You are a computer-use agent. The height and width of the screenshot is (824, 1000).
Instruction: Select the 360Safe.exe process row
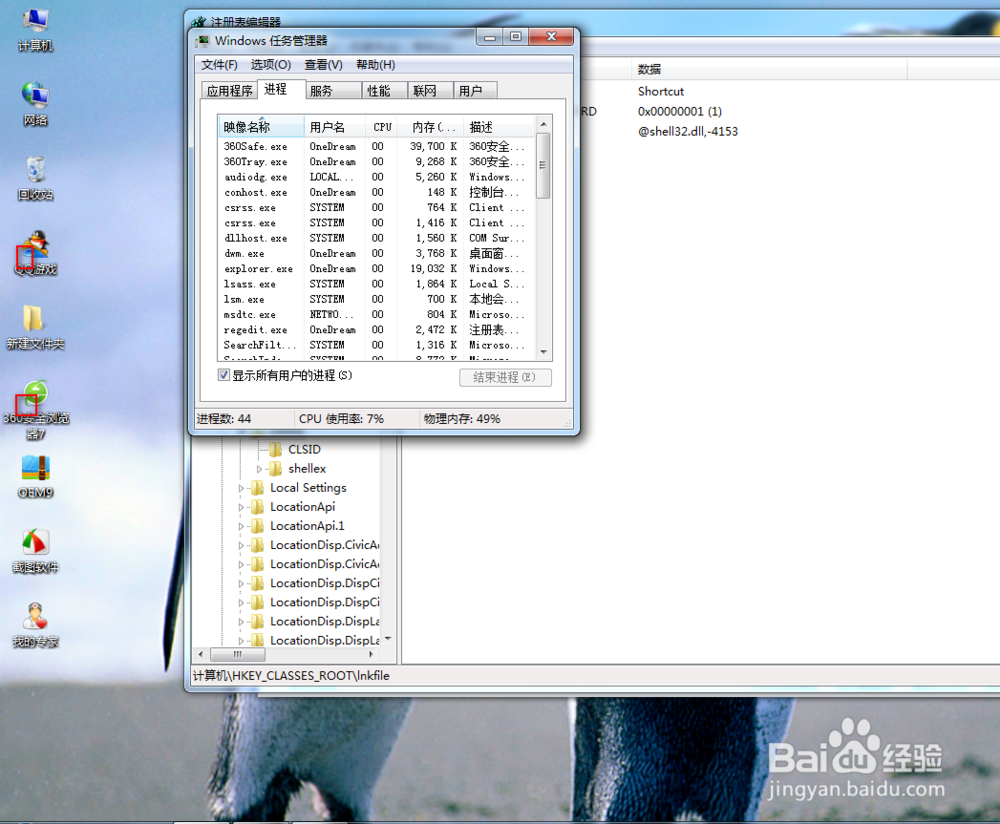(x=376, y=147)
